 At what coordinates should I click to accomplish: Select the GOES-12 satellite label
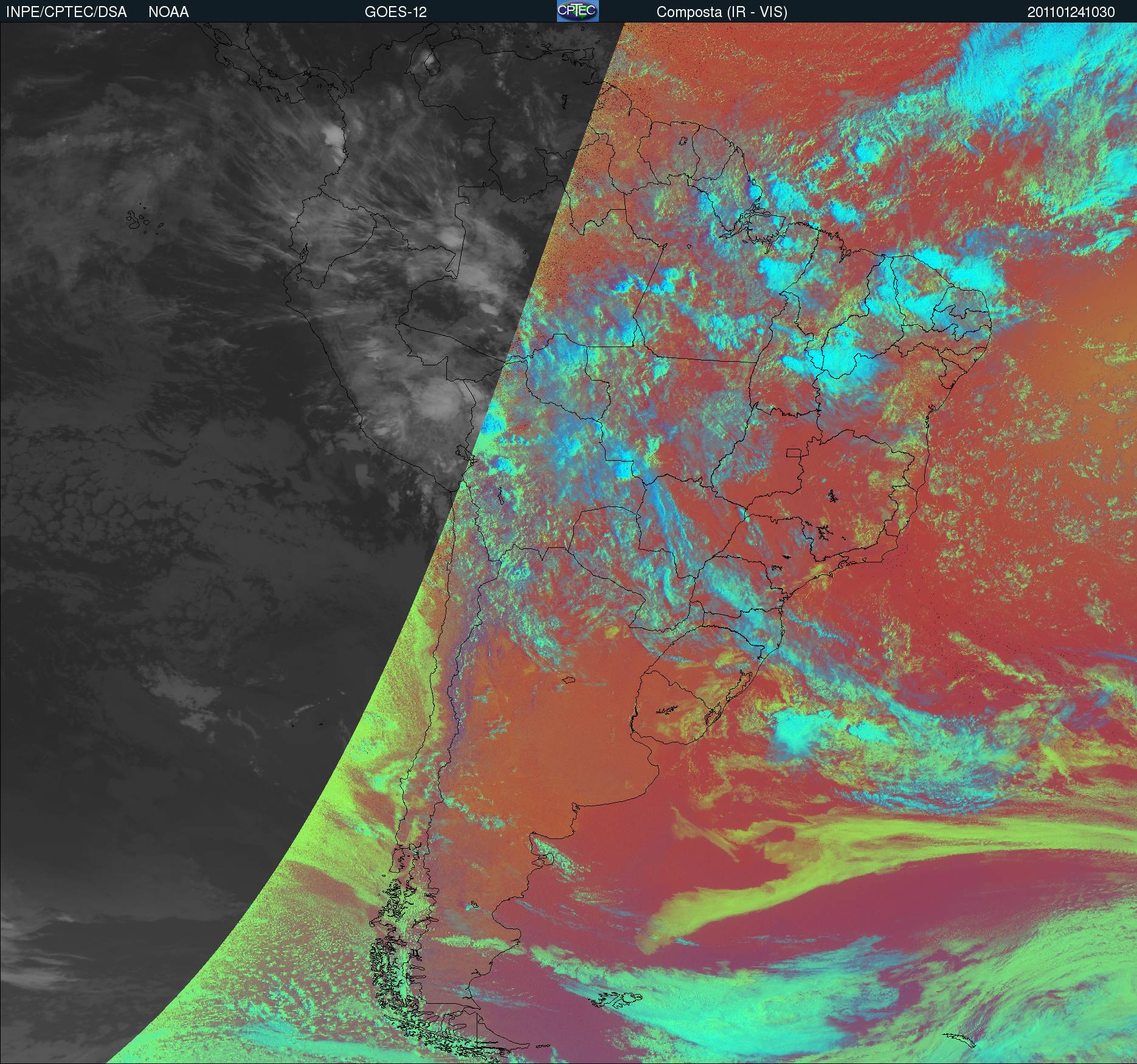pos(396,12)
